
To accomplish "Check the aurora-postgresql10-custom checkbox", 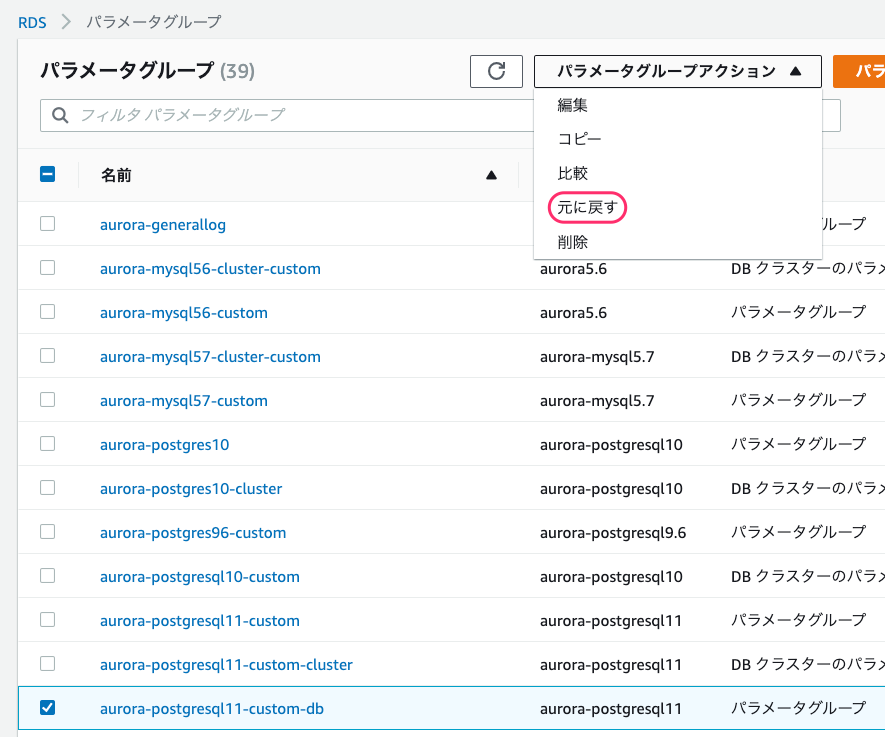I will pyautogui.click(x=47, y=576).
